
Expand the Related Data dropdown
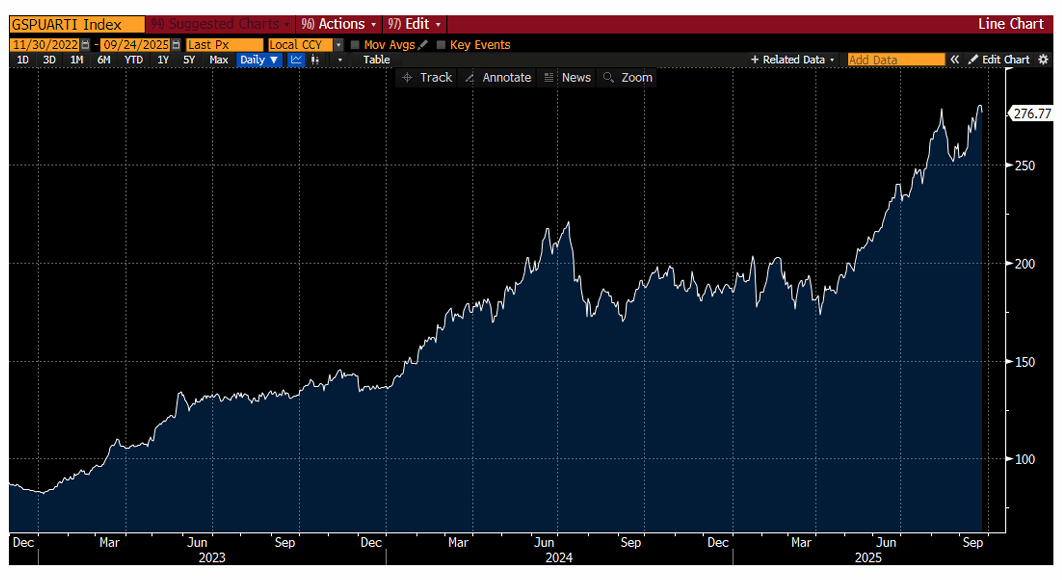pyautogui.click(x=792, y=60)
